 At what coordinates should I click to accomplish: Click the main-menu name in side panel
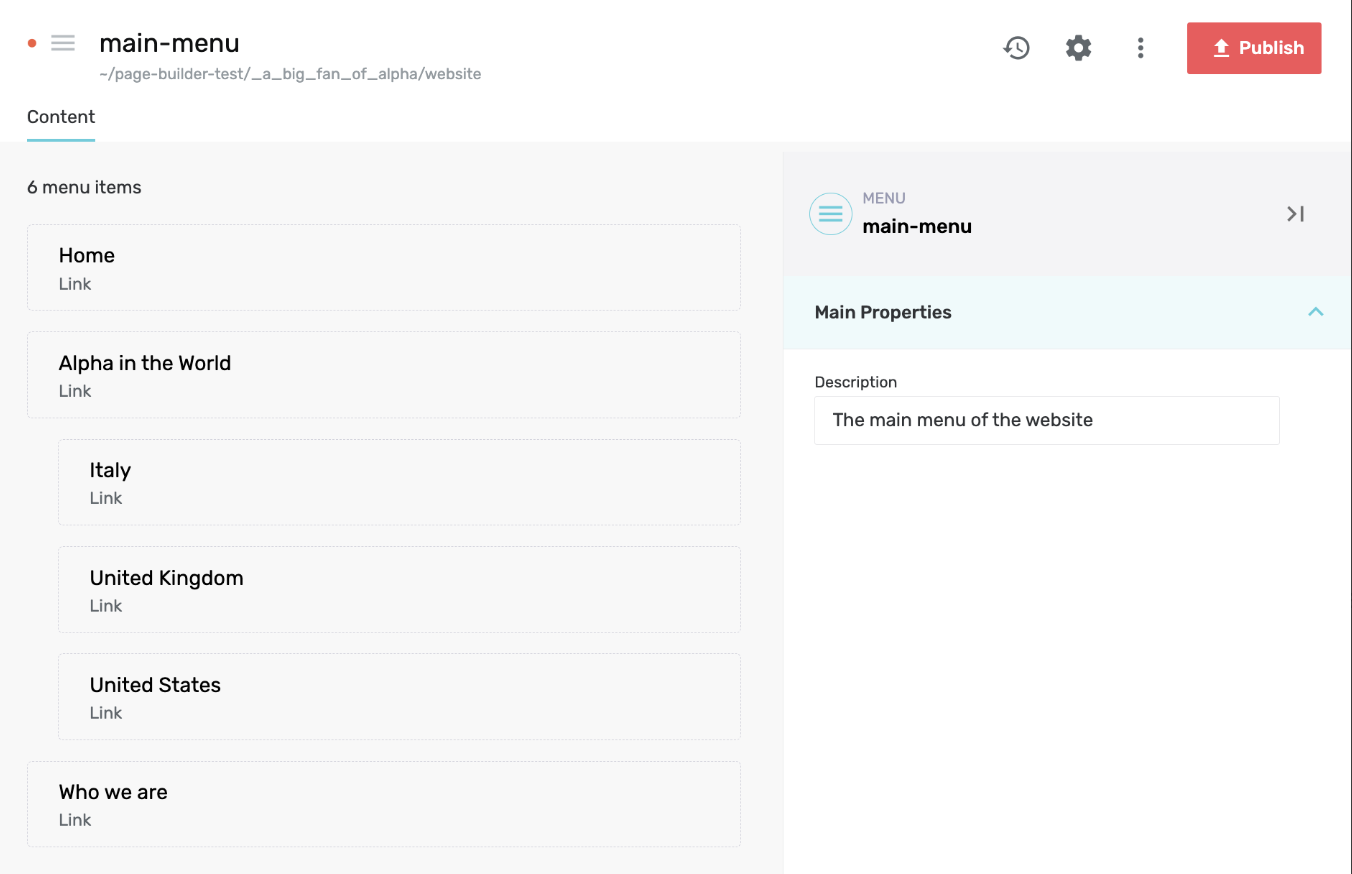coord(917,226)
